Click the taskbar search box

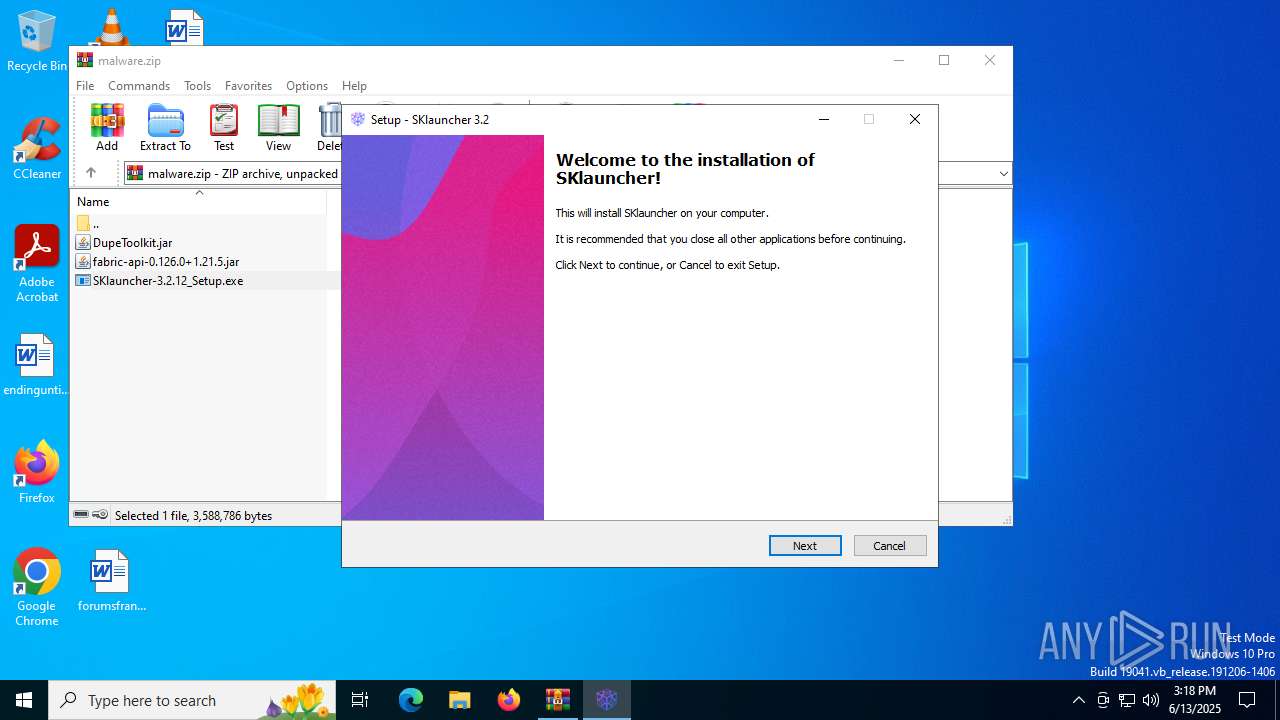point(192,700)
